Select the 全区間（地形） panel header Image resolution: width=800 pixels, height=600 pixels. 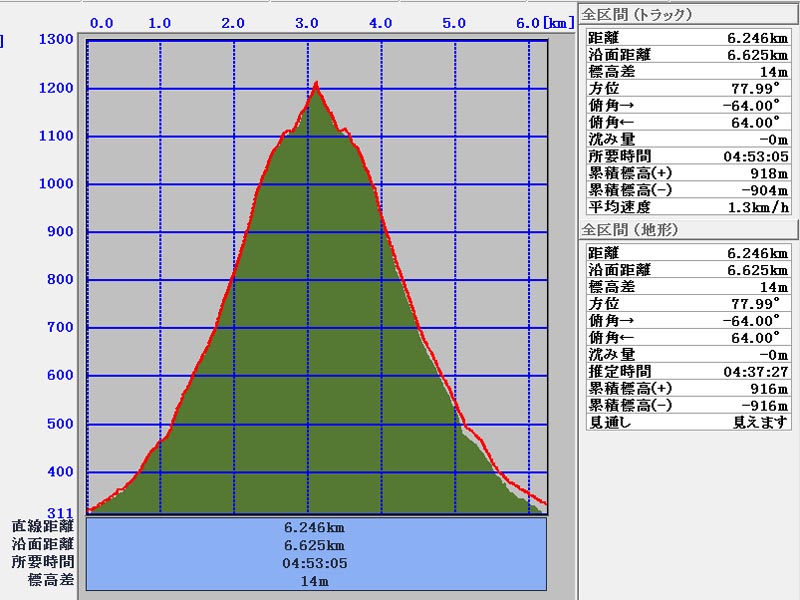(630, 230)
